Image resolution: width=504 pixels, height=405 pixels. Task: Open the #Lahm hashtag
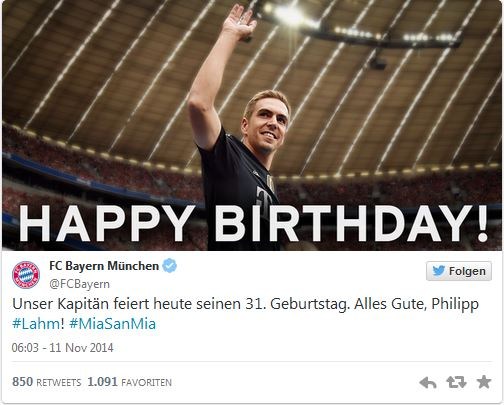pos(36,324)
